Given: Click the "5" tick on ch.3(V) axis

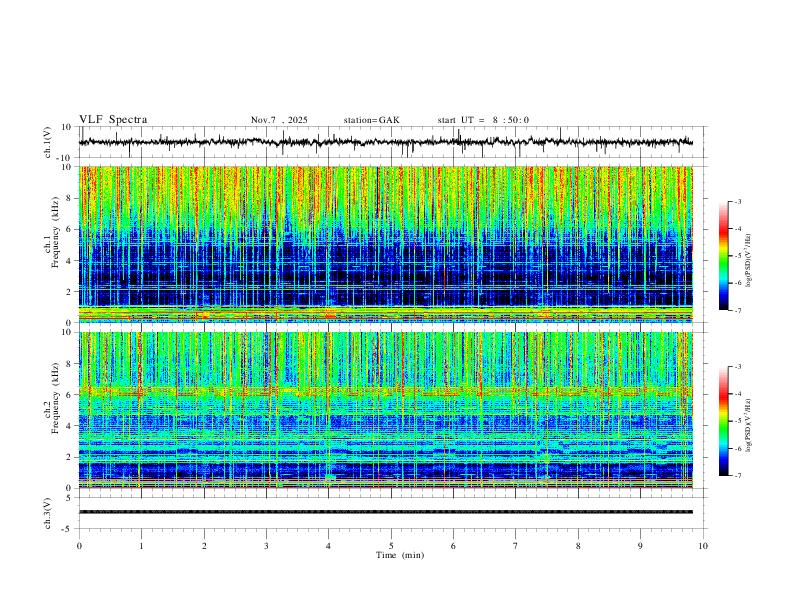Looking at the screenshot, I should (69, 498).
